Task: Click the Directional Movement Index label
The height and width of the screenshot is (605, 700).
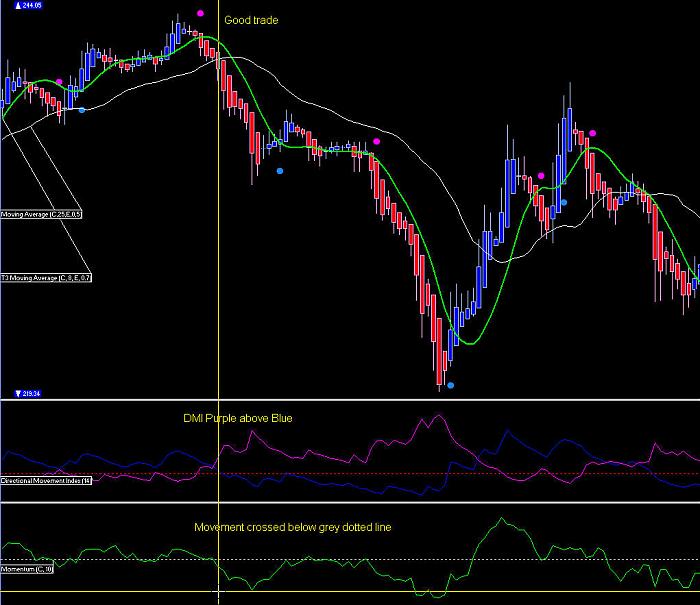Action: pos(46,480)
